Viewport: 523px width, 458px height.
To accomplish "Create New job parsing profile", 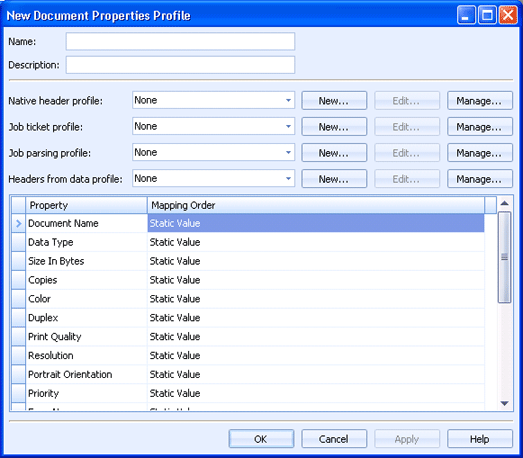I will tap(334, 153).
